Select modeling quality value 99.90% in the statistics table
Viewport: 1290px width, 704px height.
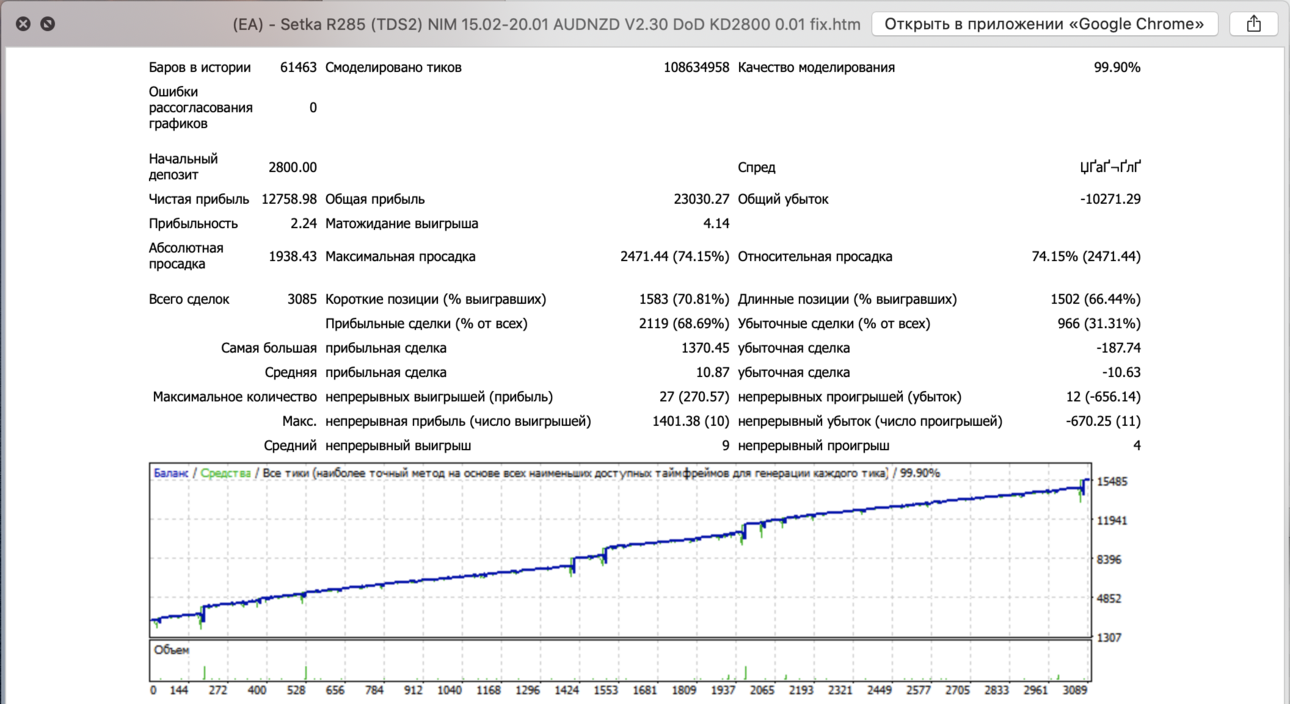tap(1117, 68)
